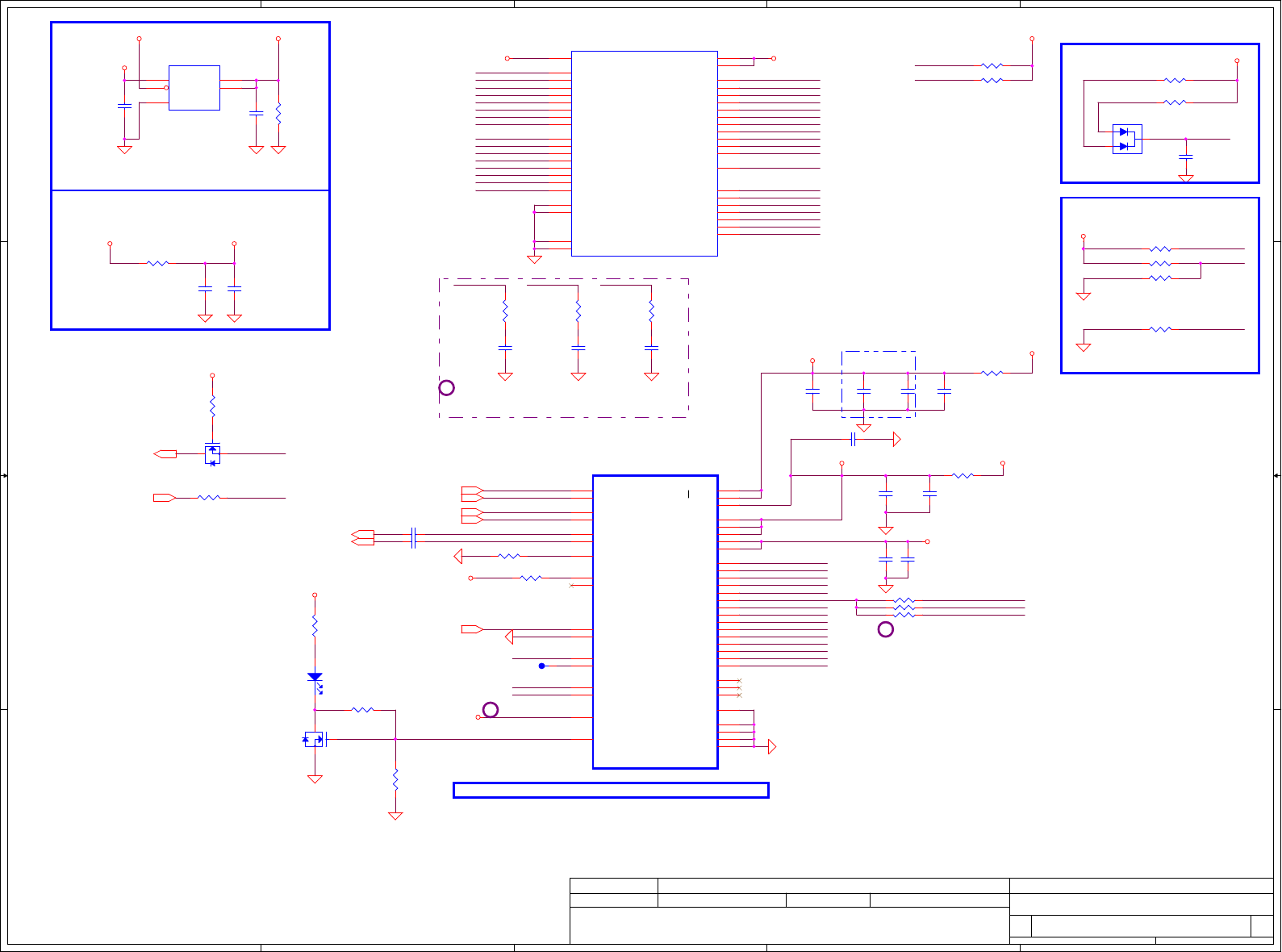Viewport: 1282px width, 952px height.
Task: Click the MOSFET symbol beneath the LED
Action: tap(314, 739)
